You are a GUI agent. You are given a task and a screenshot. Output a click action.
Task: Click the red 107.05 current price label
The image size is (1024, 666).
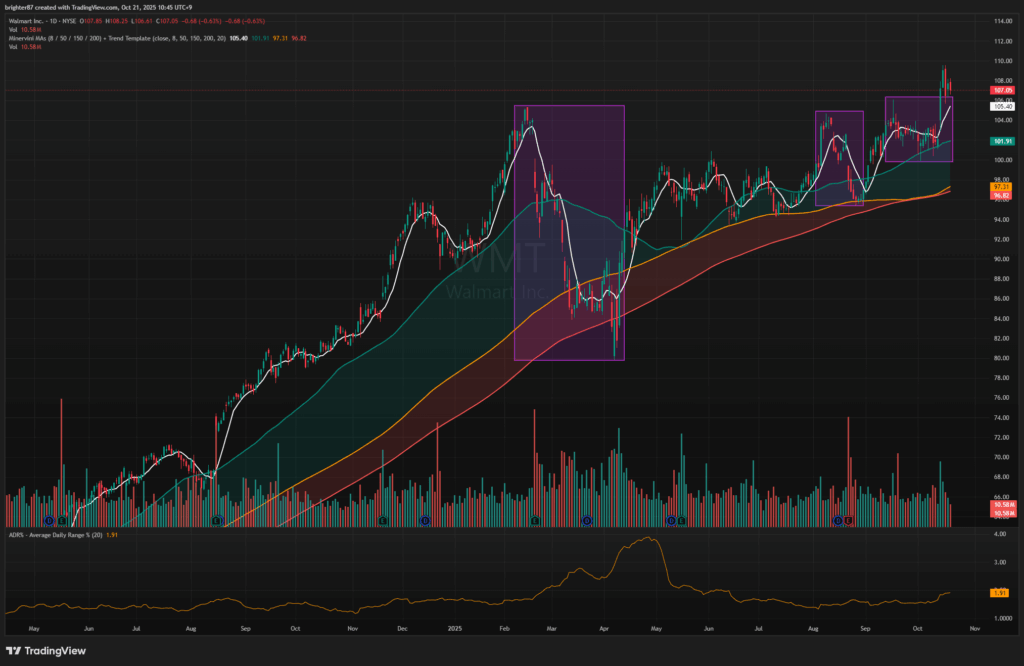pos(1002,90)
